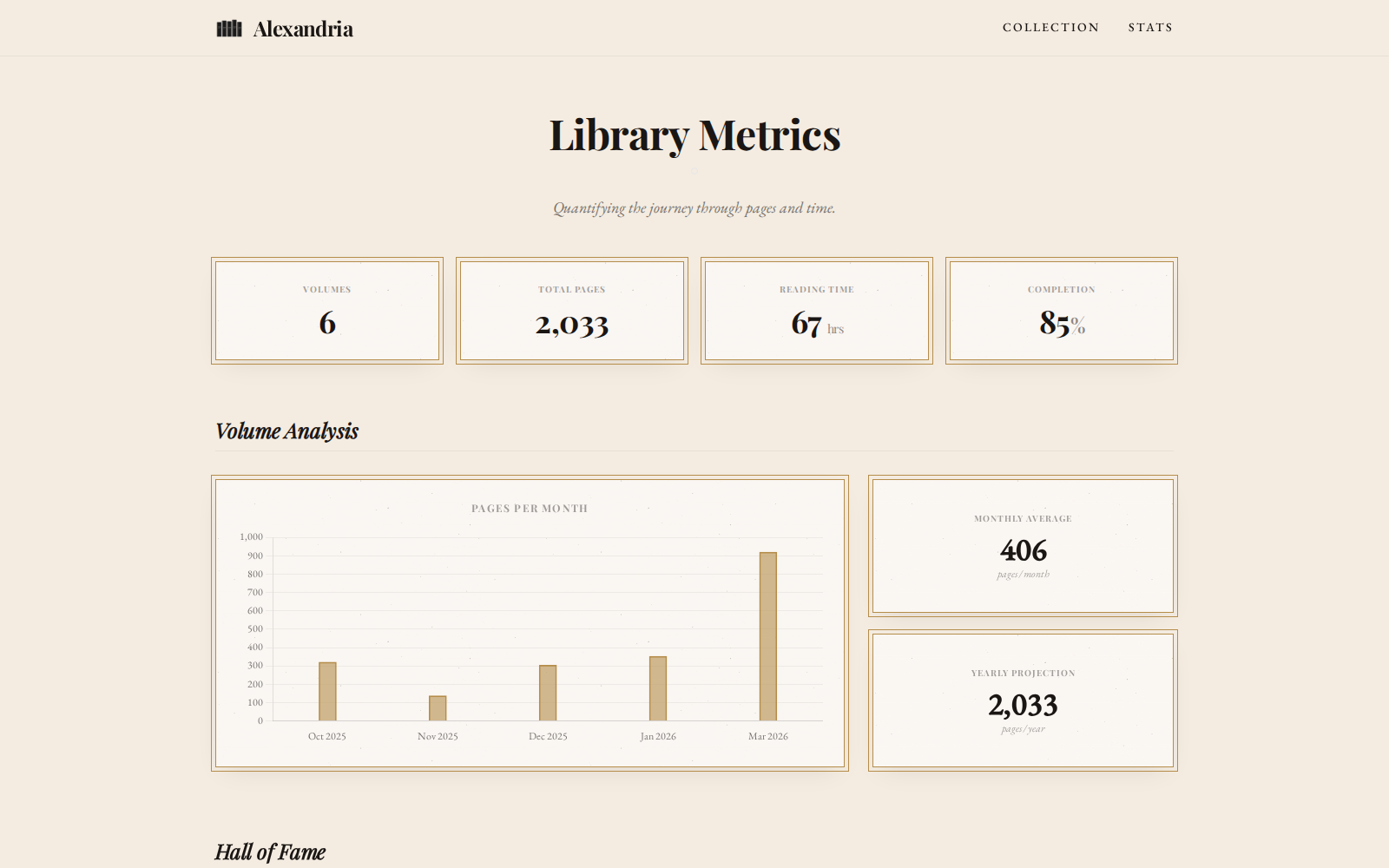1389x868 pixels.
Task: Click the Reading Time card showing 67 hrs
Action: [817, 310]
